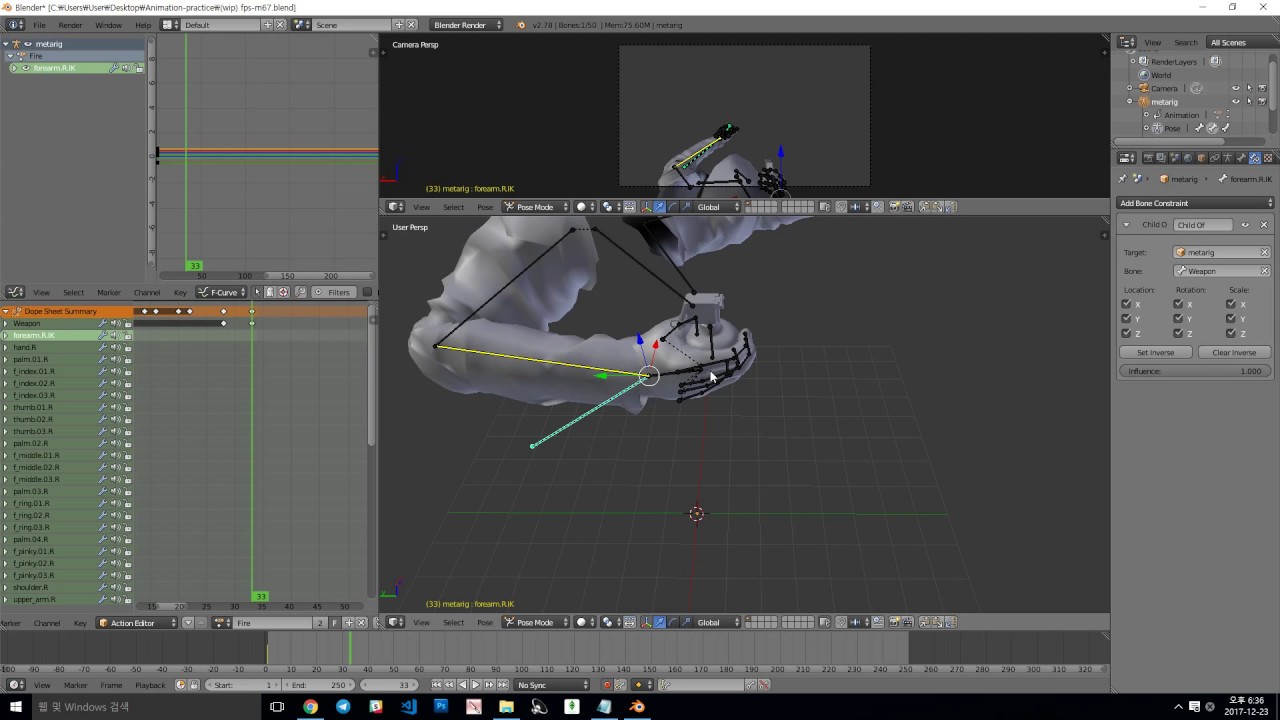Toggle Camera visibility eye in outliner
1280x720 pixels.
coord(1235,88)
